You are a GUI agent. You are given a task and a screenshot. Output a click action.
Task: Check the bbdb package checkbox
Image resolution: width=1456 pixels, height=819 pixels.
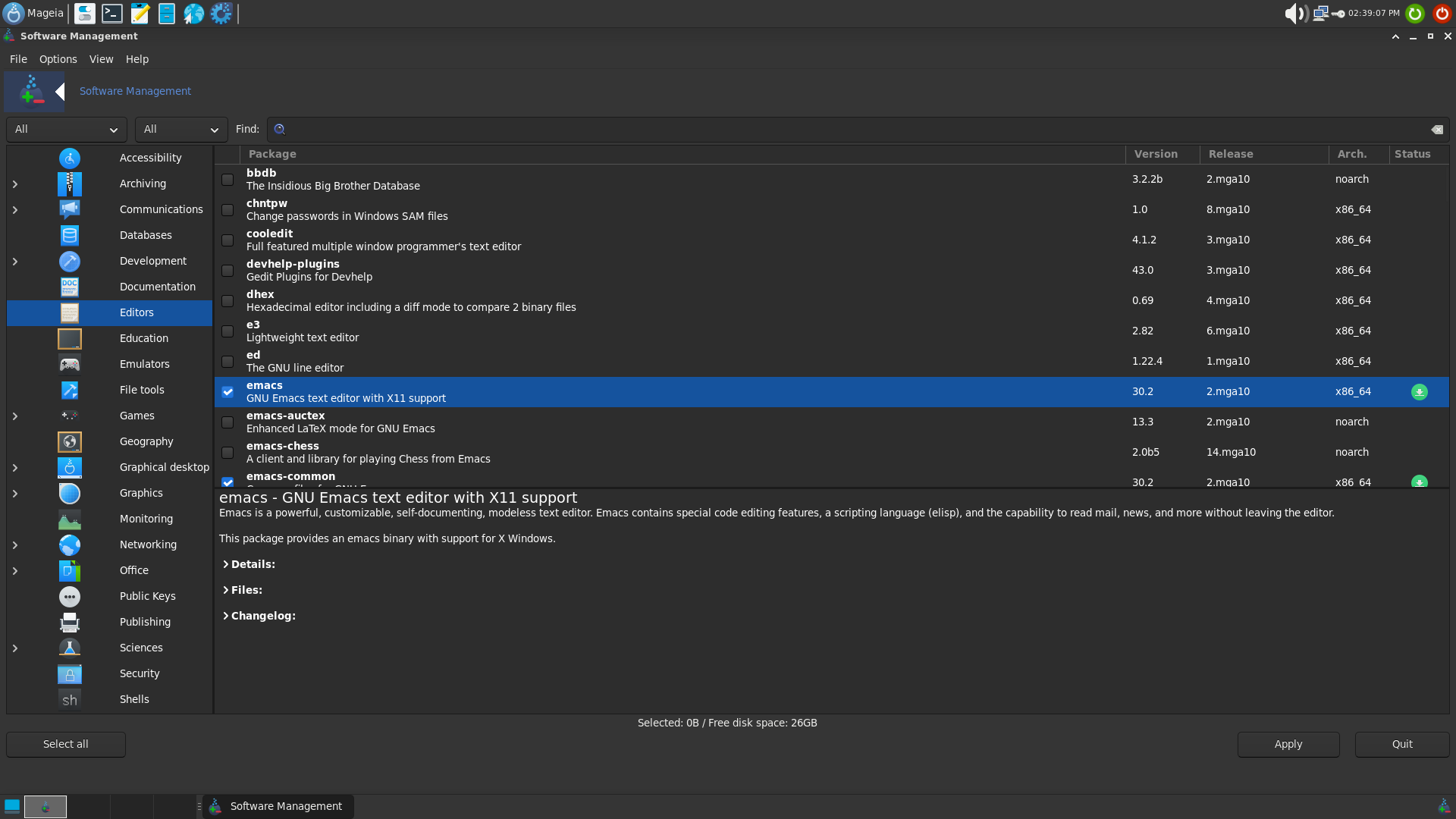tap(227, 180)
